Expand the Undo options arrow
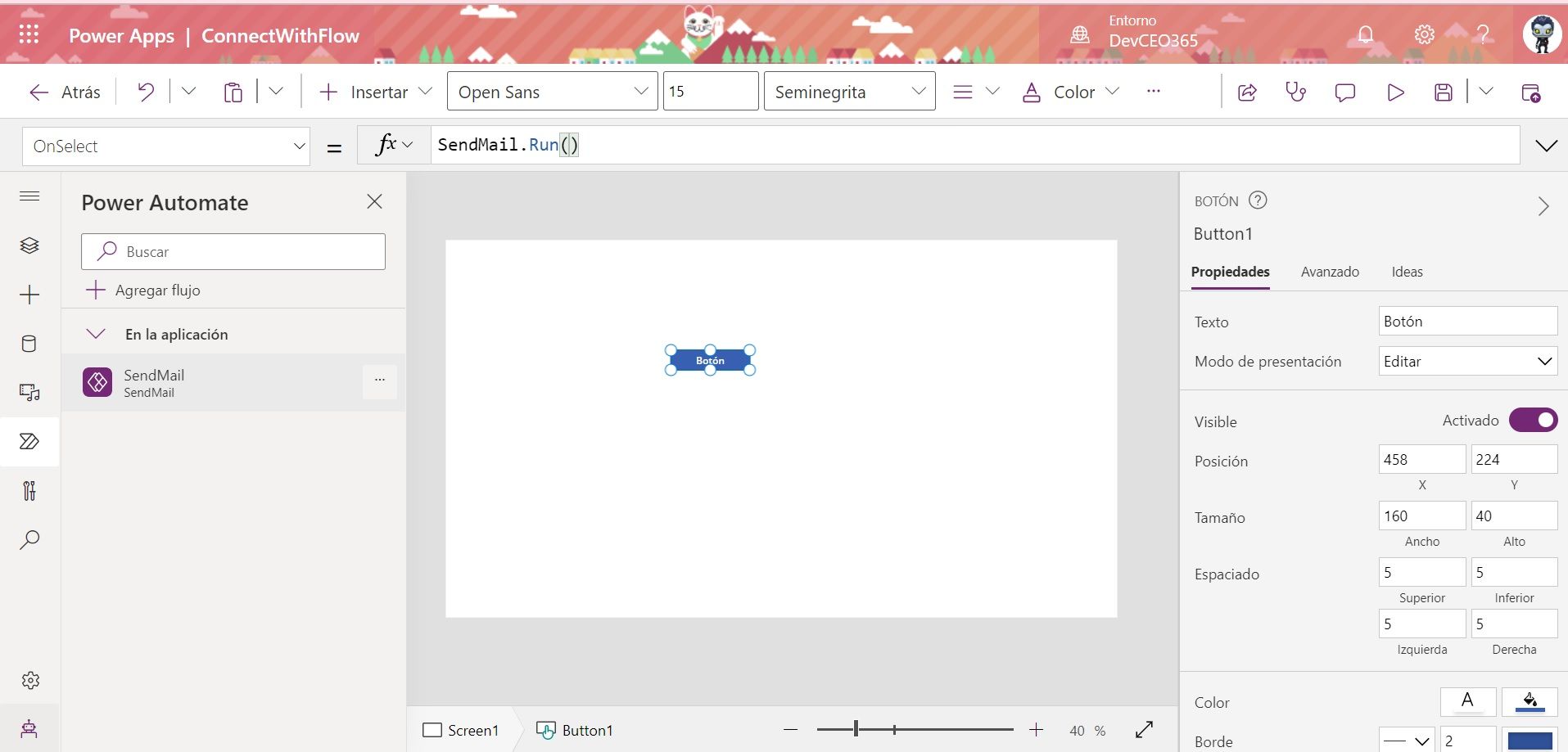The height and width of the screenshot is (752, 1568). pos(188,91)
